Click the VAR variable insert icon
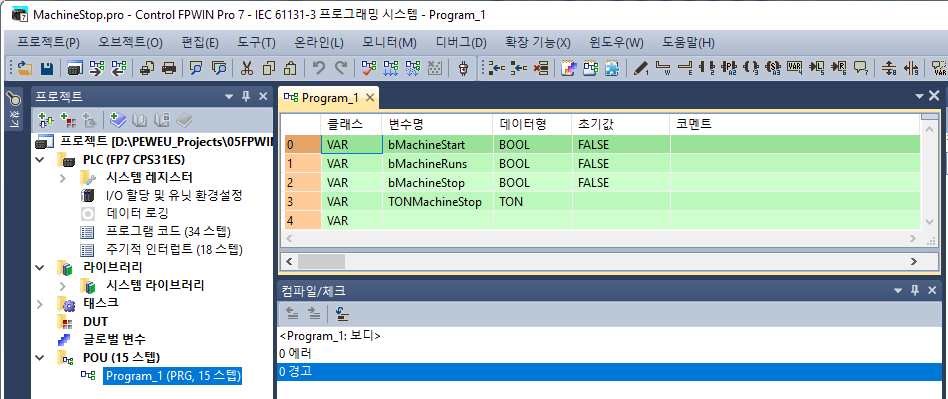 pyautogui.click(x=795, y=68)
